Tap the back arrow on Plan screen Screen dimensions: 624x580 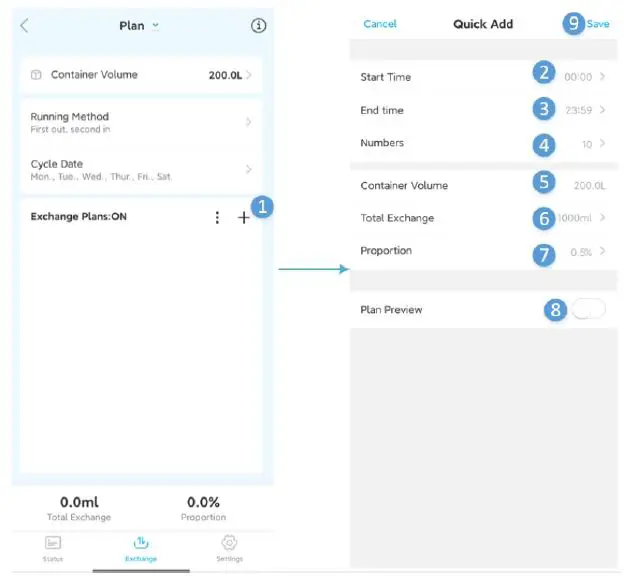[x=24, y=26]
